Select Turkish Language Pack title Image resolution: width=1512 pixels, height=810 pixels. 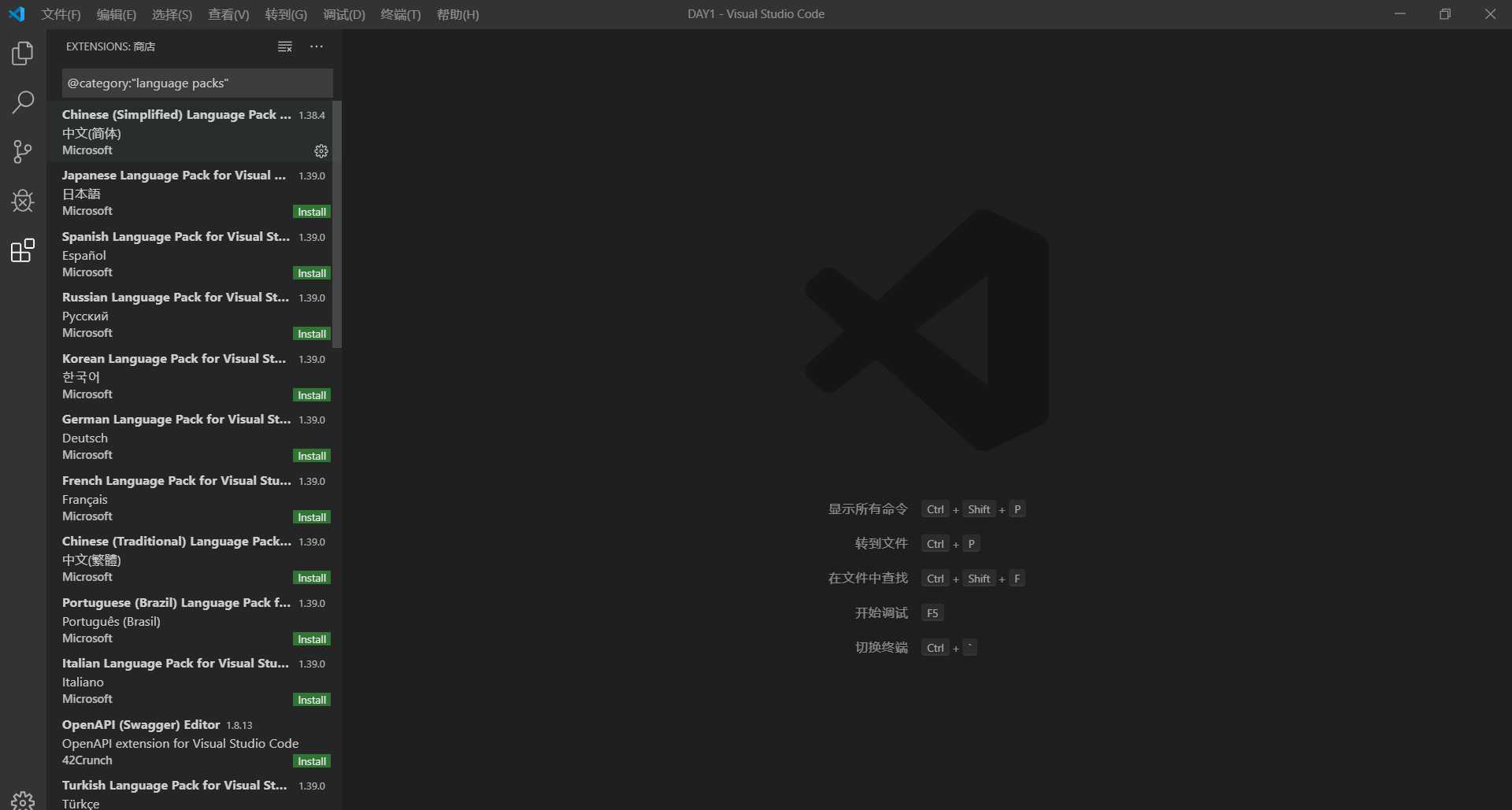tap(175, 785)
